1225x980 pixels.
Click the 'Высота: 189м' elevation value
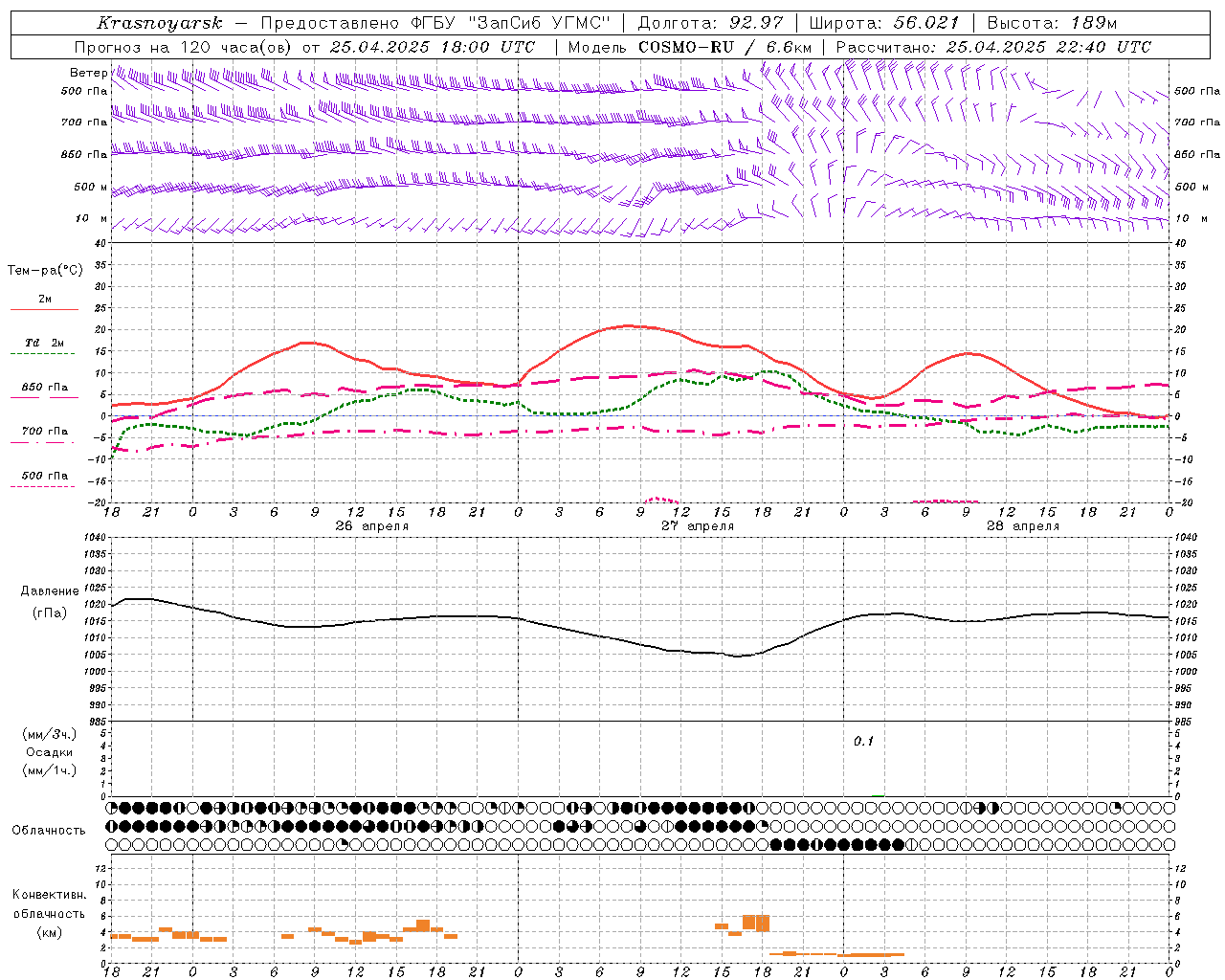(1051, 23)
